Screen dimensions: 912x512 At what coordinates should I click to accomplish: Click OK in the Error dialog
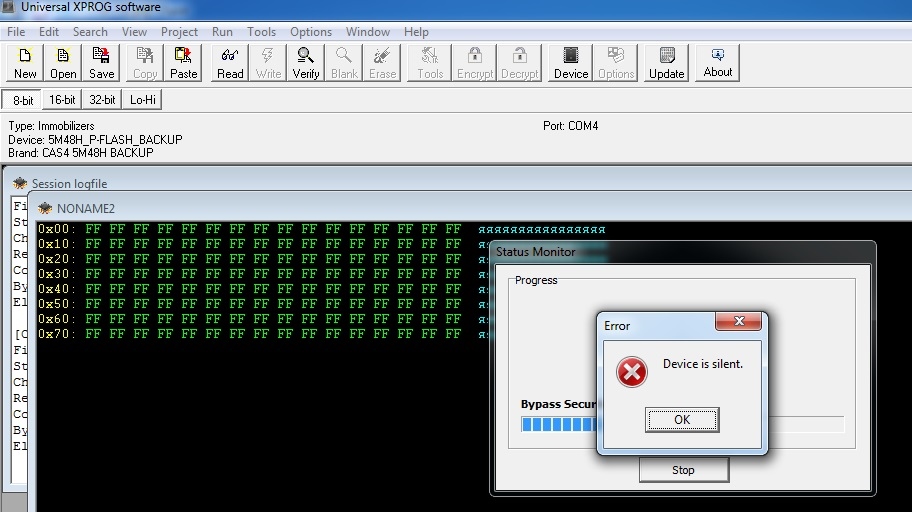pos(682,419)
